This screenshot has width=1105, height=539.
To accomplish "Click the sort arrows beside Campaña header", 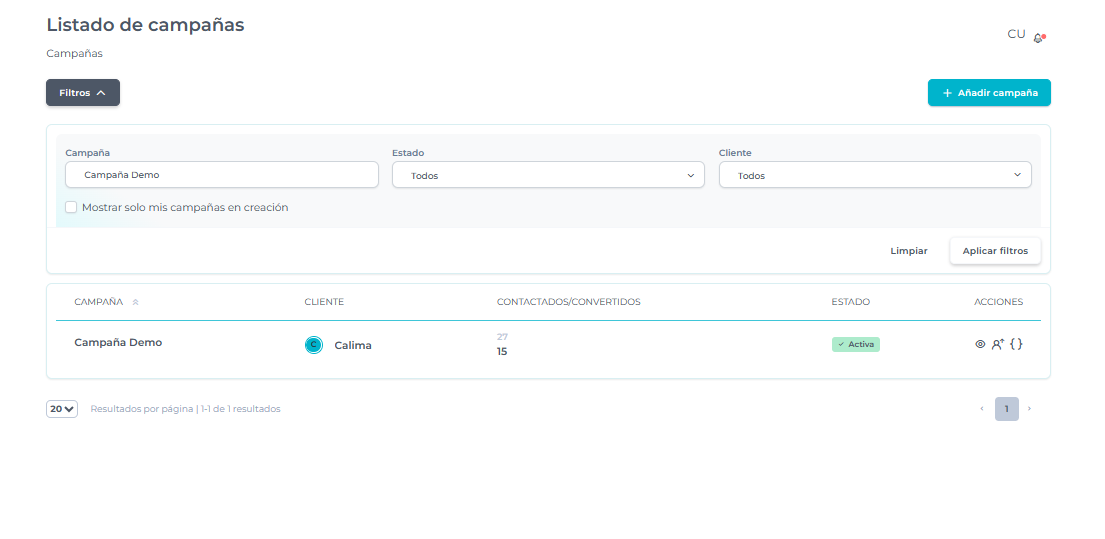I will (x=135, y=302).
